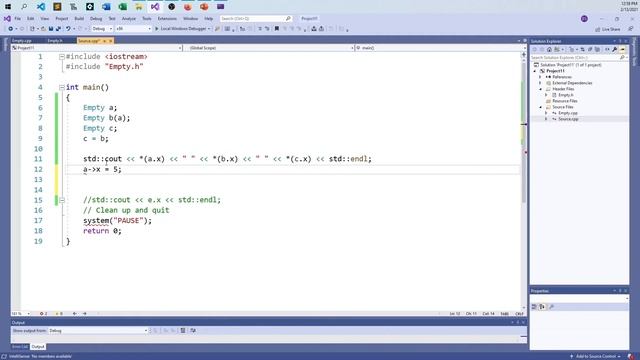Click the Collapse All icon in Solution Explorer
This screenshot has width=640, height=360.
coord(590,49)
